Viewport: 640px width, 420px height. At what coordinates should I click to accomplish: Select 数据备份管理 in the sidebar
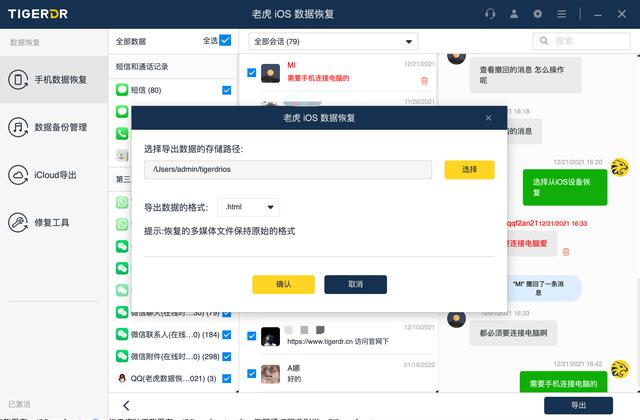point(53,127)
